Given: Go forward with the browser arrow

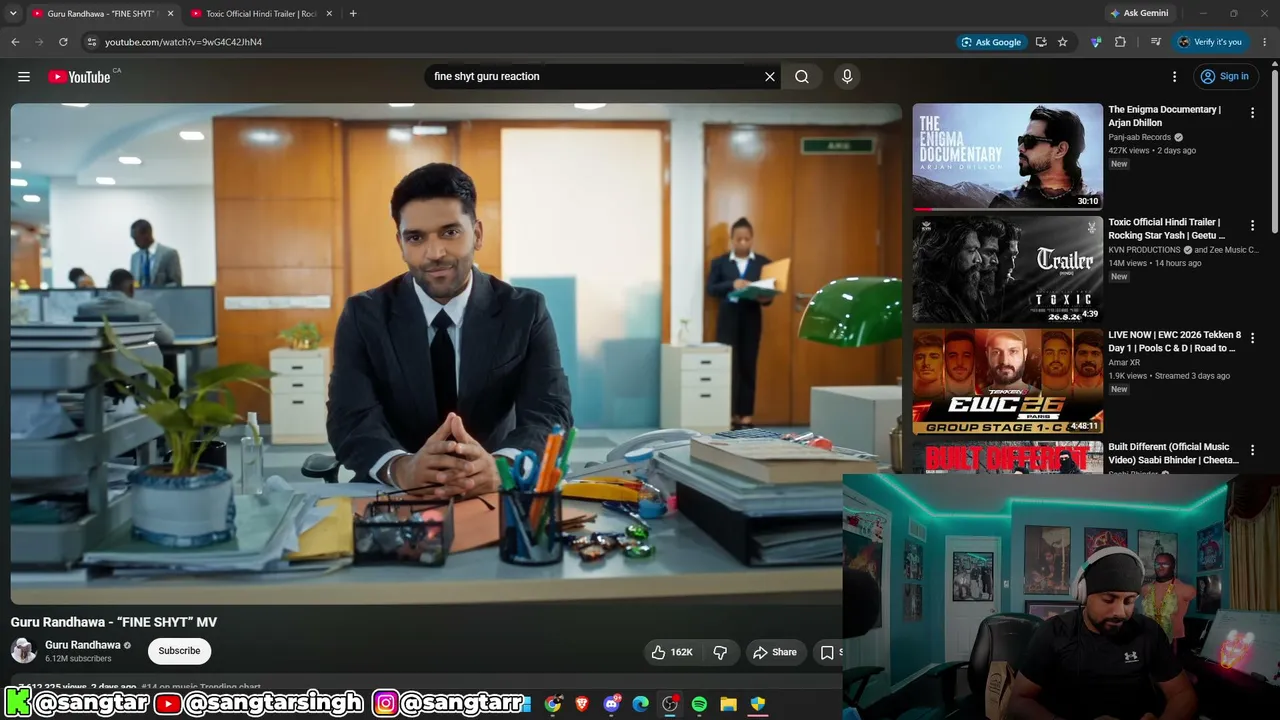Looking at the screenshot, I should point(39,42).
